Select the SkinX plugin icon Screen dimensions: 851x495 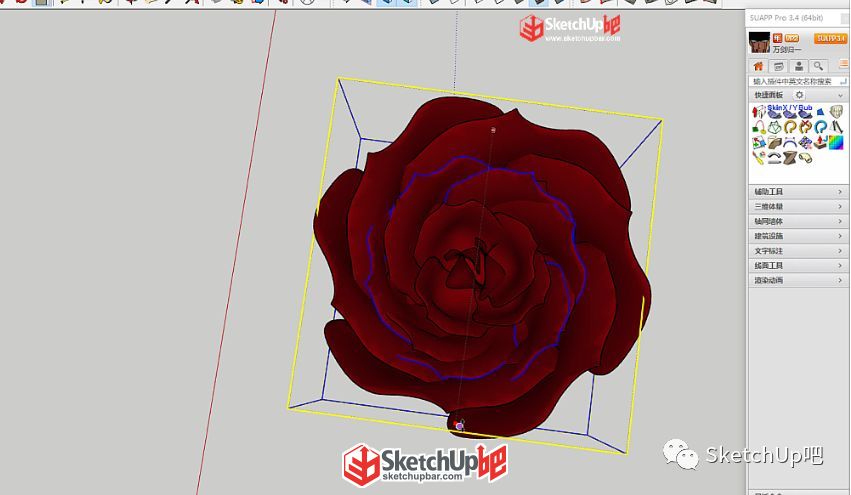point(774,112)
